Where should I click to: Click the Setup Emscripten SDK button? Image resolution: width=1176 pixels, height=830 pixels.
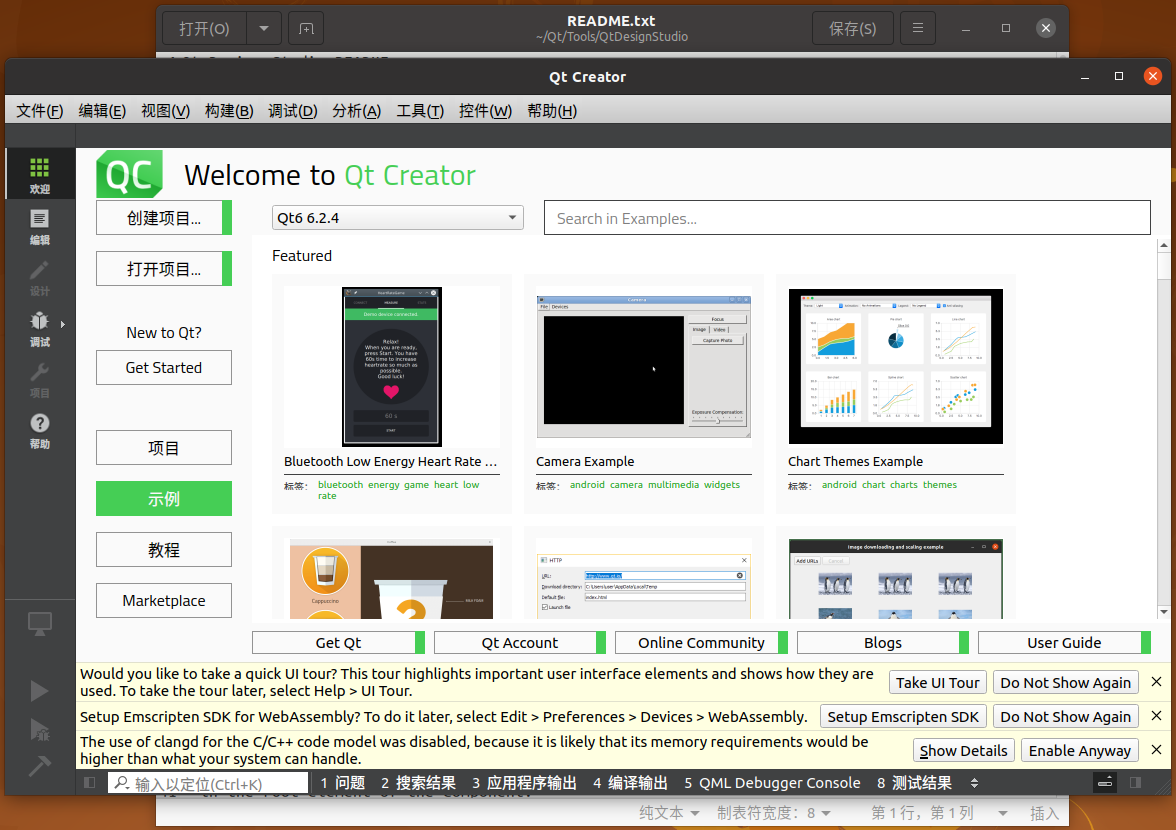[903, 716]
